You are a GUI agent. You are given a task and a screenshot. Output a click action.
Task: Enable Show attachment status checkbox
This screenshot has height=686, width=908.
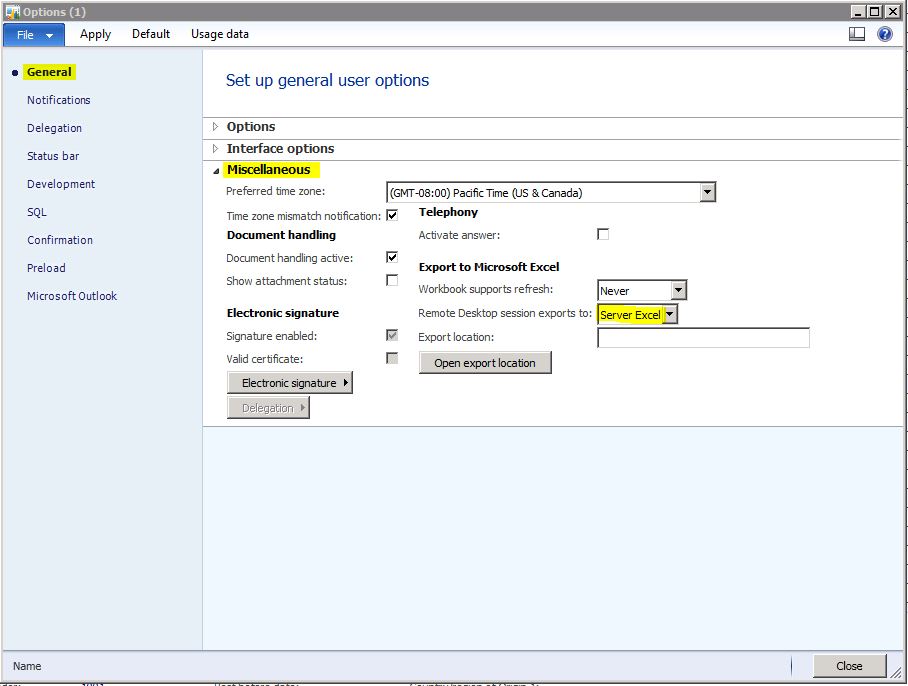pyautogui.click(x=392, y=280)
